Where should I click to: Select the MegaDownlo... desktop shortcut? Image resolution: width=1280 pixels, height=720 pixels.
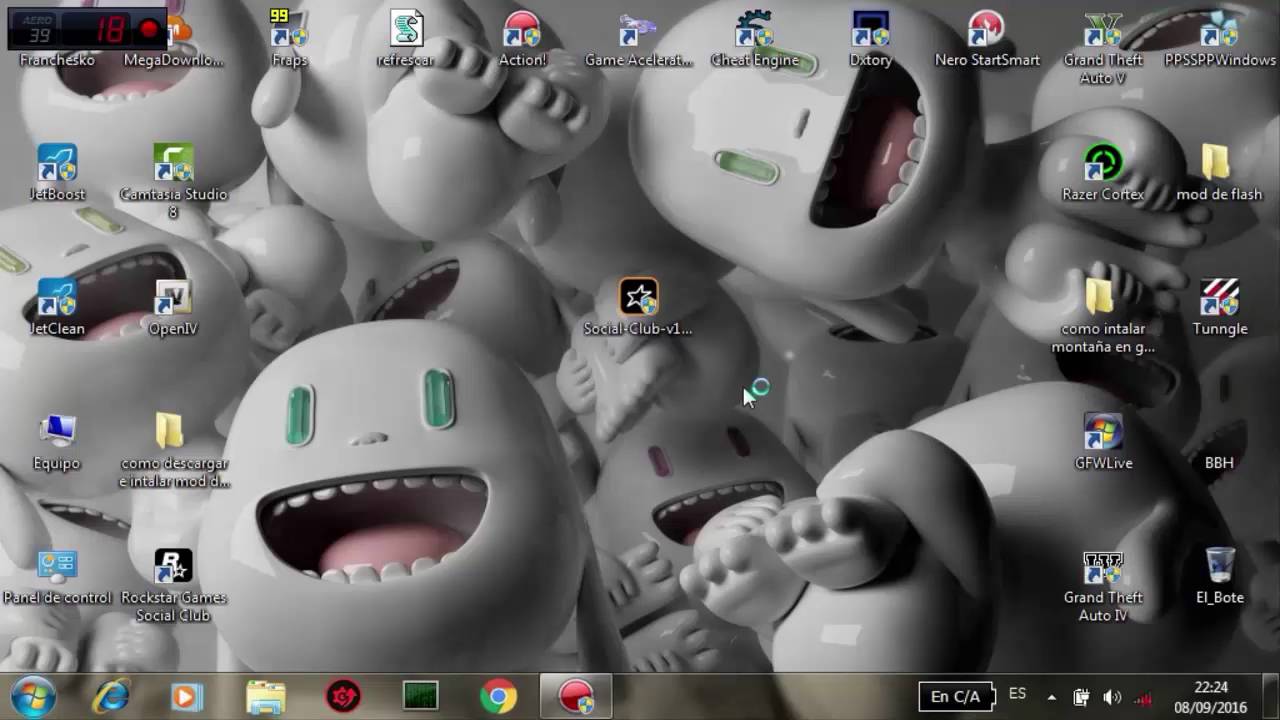173,38
